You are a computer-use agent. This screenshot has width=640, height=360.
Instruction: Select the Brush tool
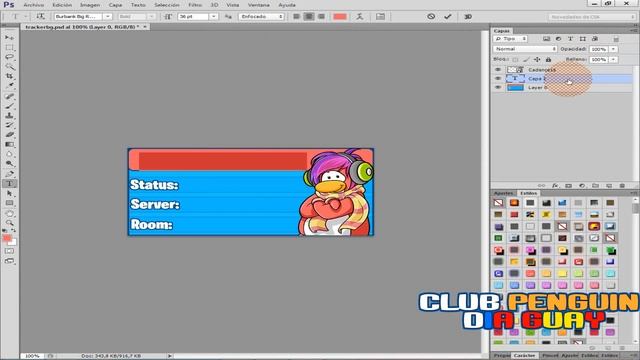(9, 106)
